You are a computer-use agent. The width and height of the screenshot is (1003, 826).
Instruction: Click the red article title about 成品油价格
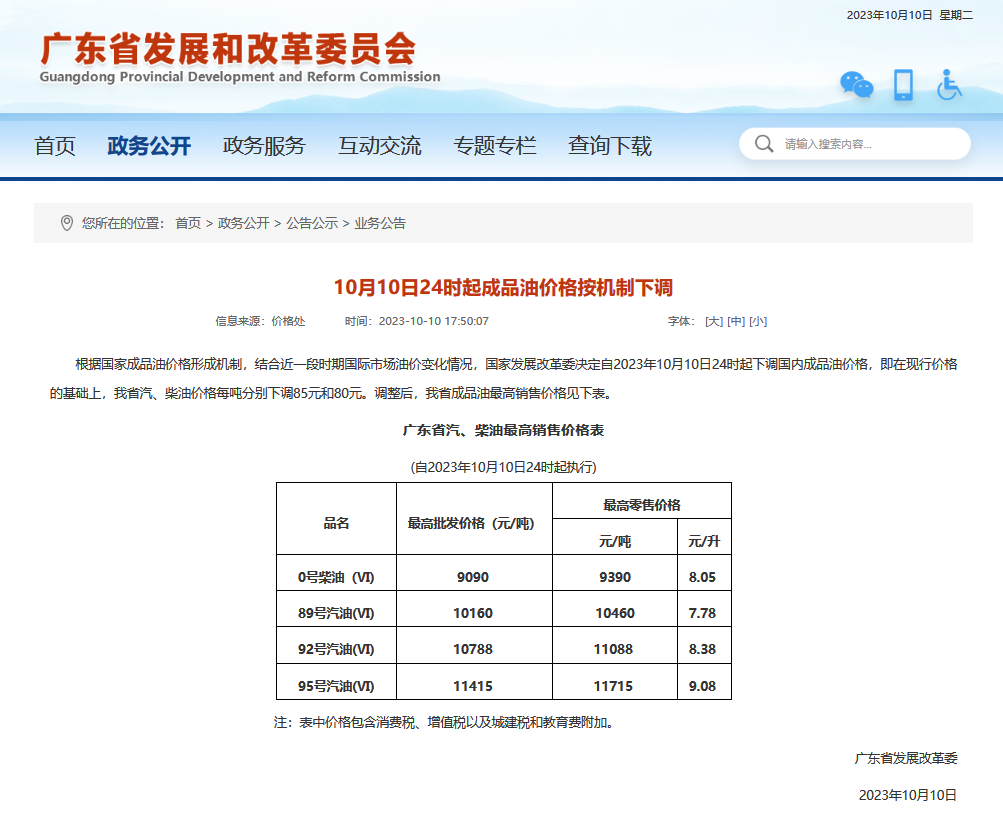click(503, 288)
